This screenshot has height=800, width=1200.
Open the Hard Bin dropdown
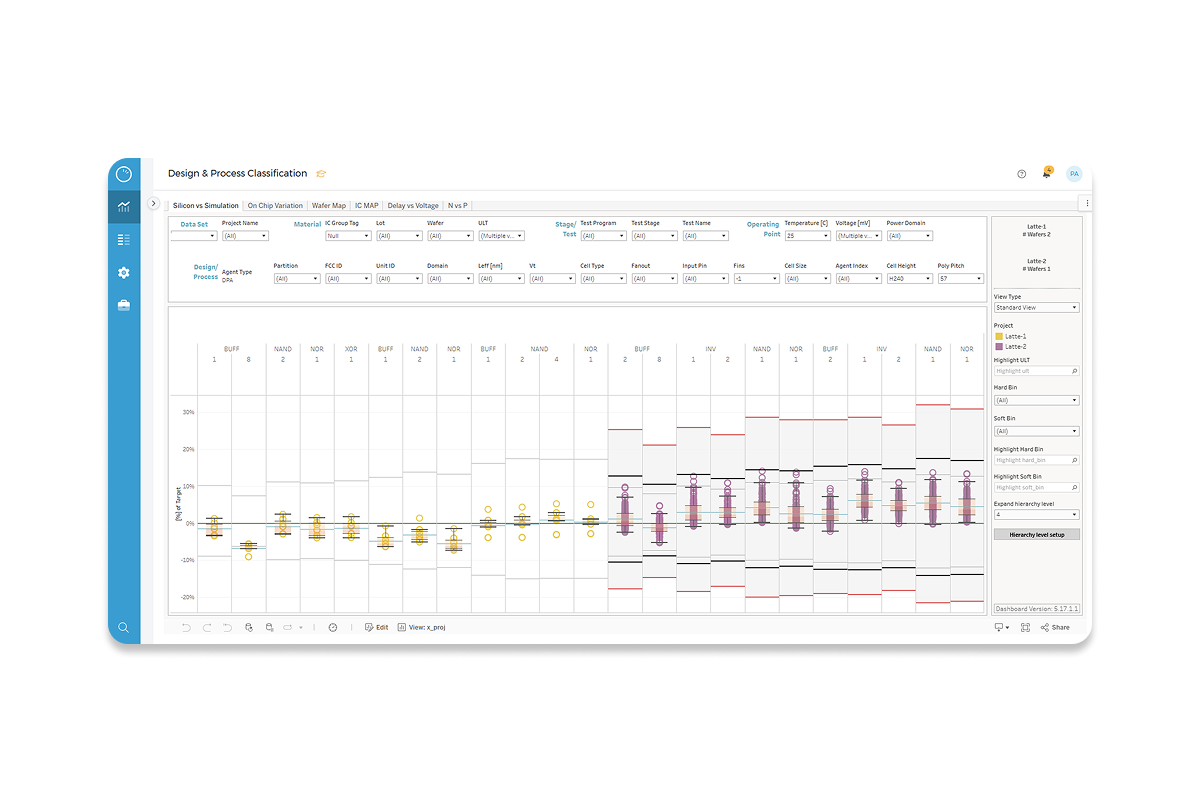pyautogui.click(x=1036, y=399)
